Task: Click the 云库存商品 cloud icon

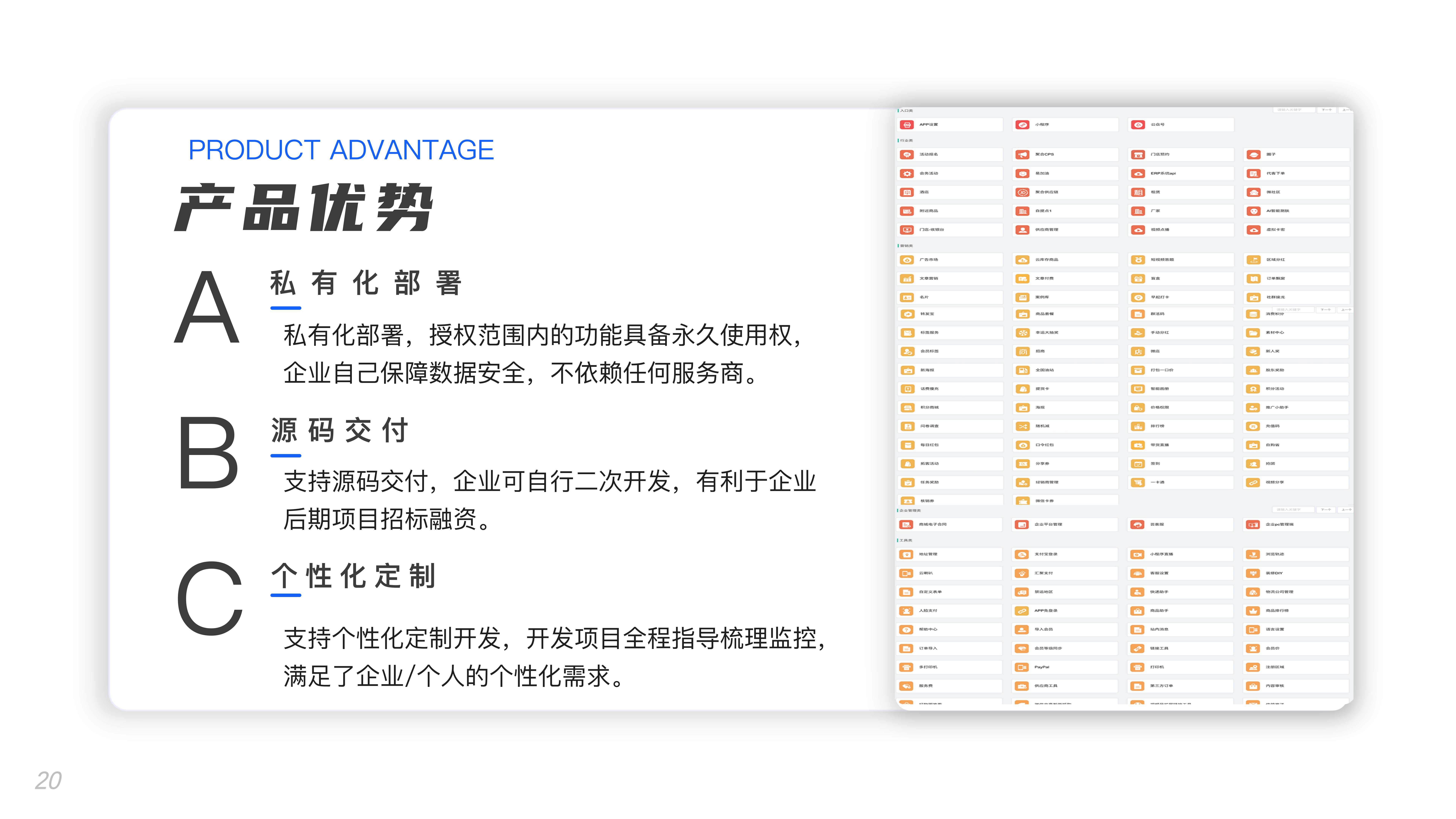Action: click(x=1022, y=260)
